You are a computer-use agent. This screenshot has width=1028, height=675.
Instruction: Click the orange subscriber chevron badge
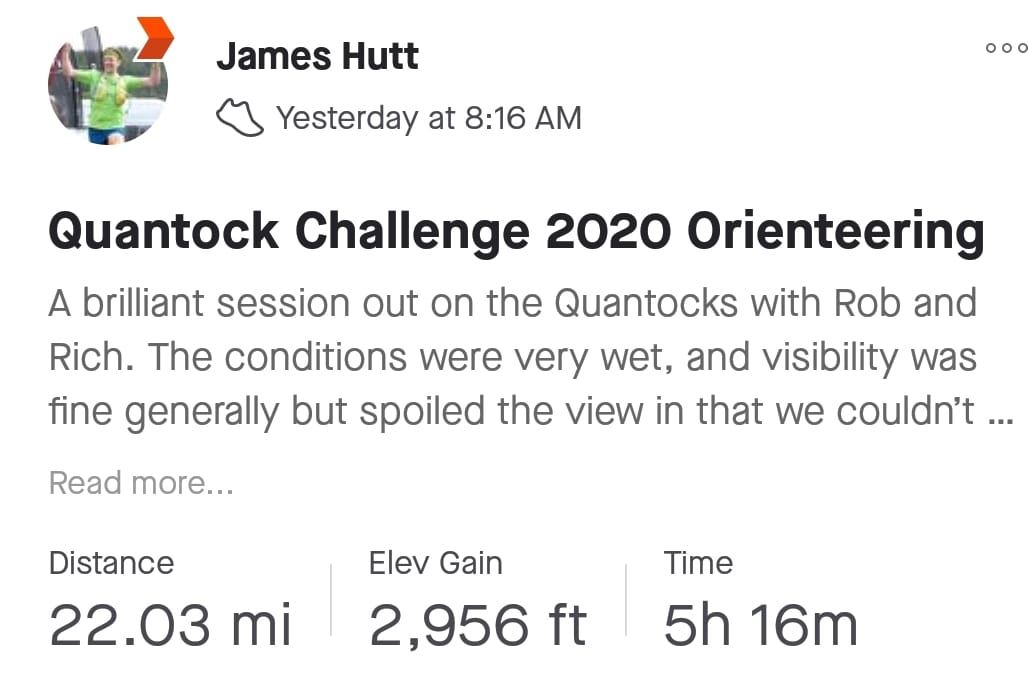(155, 39)
